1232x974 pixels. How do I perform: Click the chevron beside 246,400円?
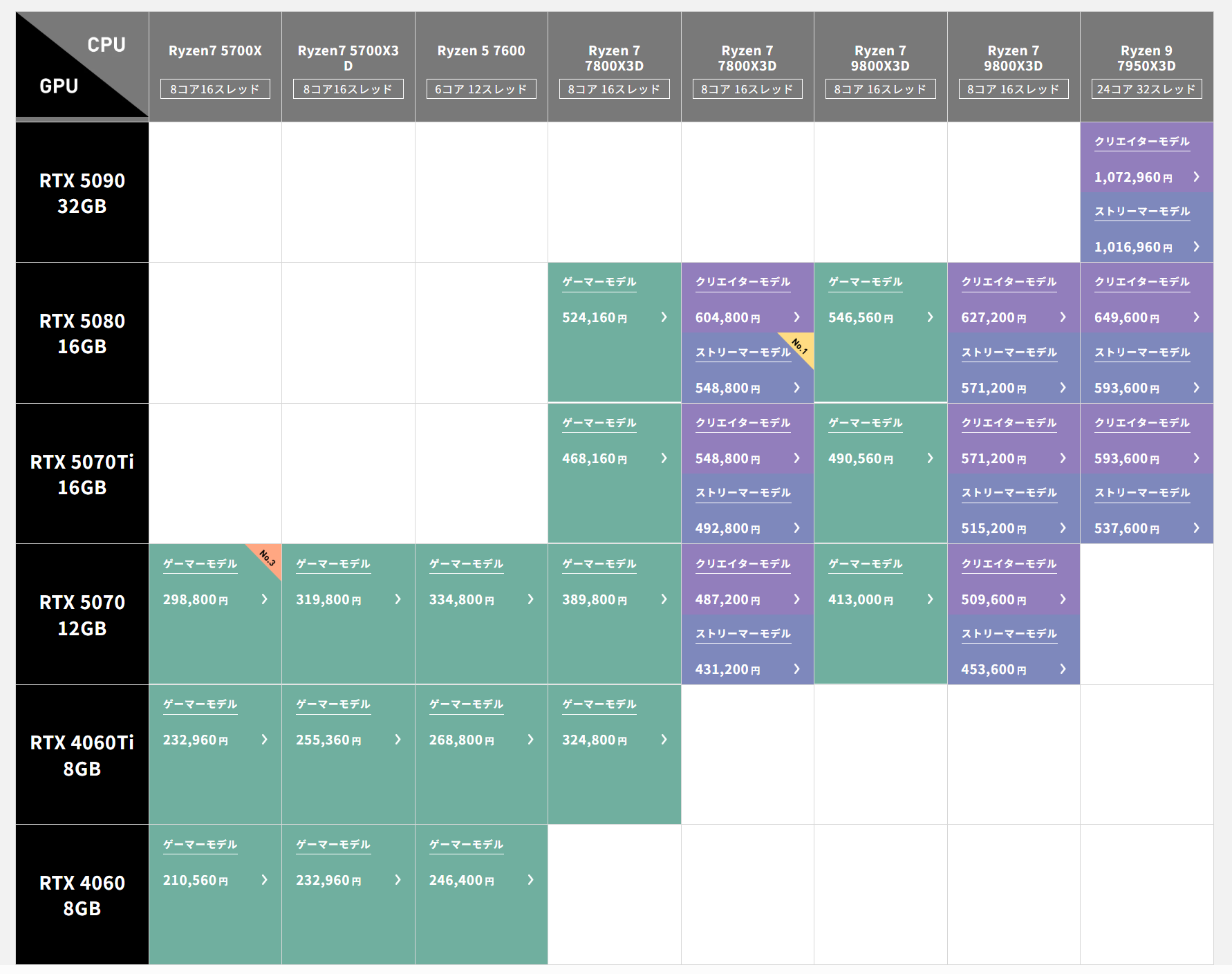[530, 880]
